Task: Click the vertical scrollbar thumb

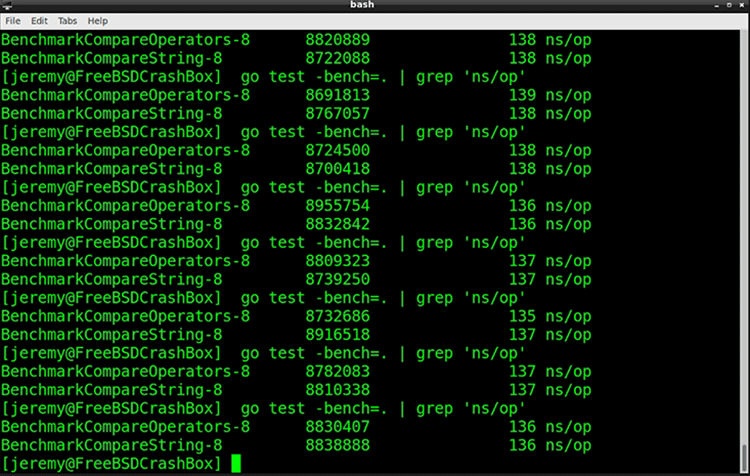Action: (x=744, y=458)
